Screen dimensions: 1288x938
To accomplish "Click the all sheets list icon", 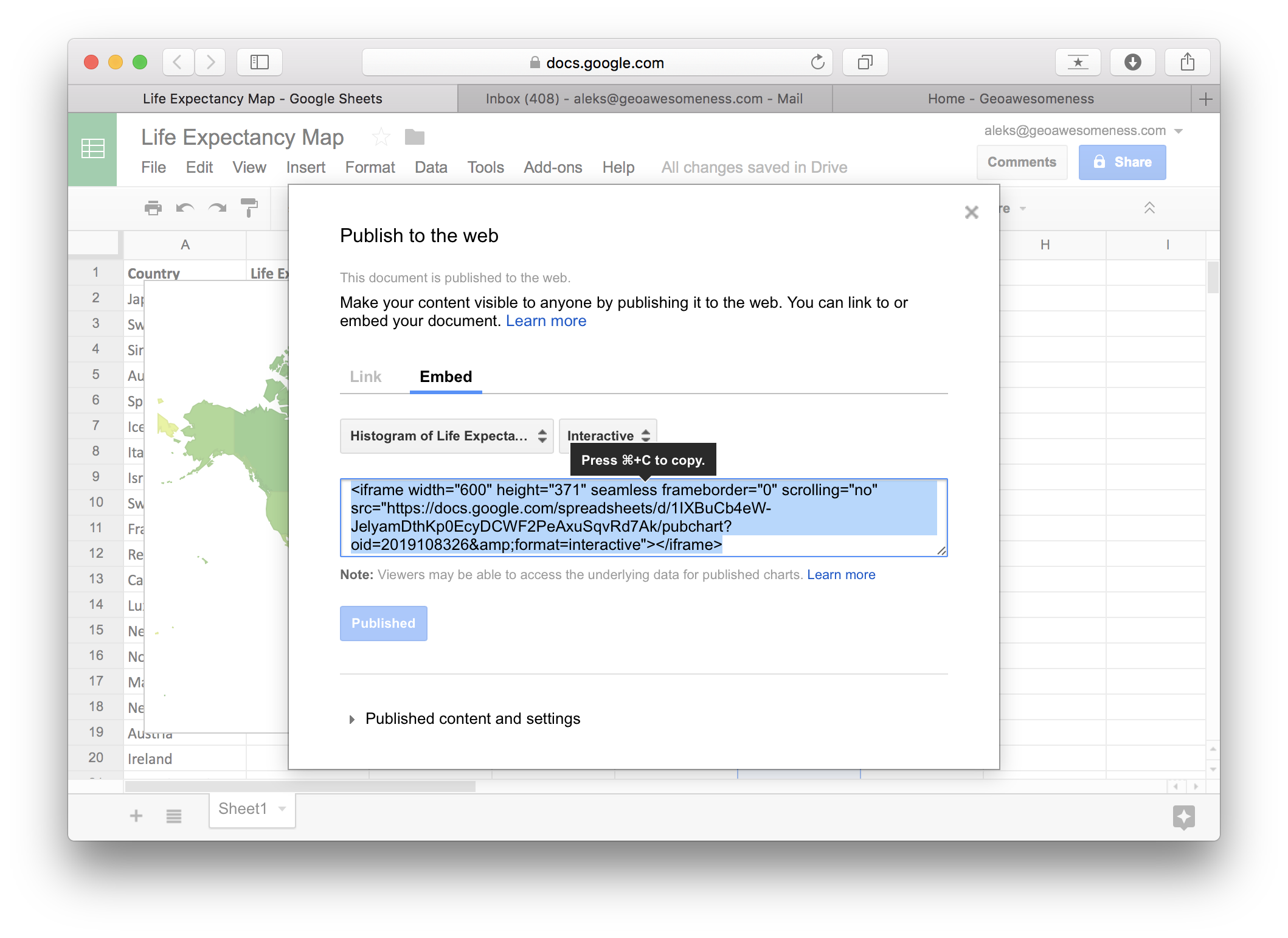I will [174, 816].
